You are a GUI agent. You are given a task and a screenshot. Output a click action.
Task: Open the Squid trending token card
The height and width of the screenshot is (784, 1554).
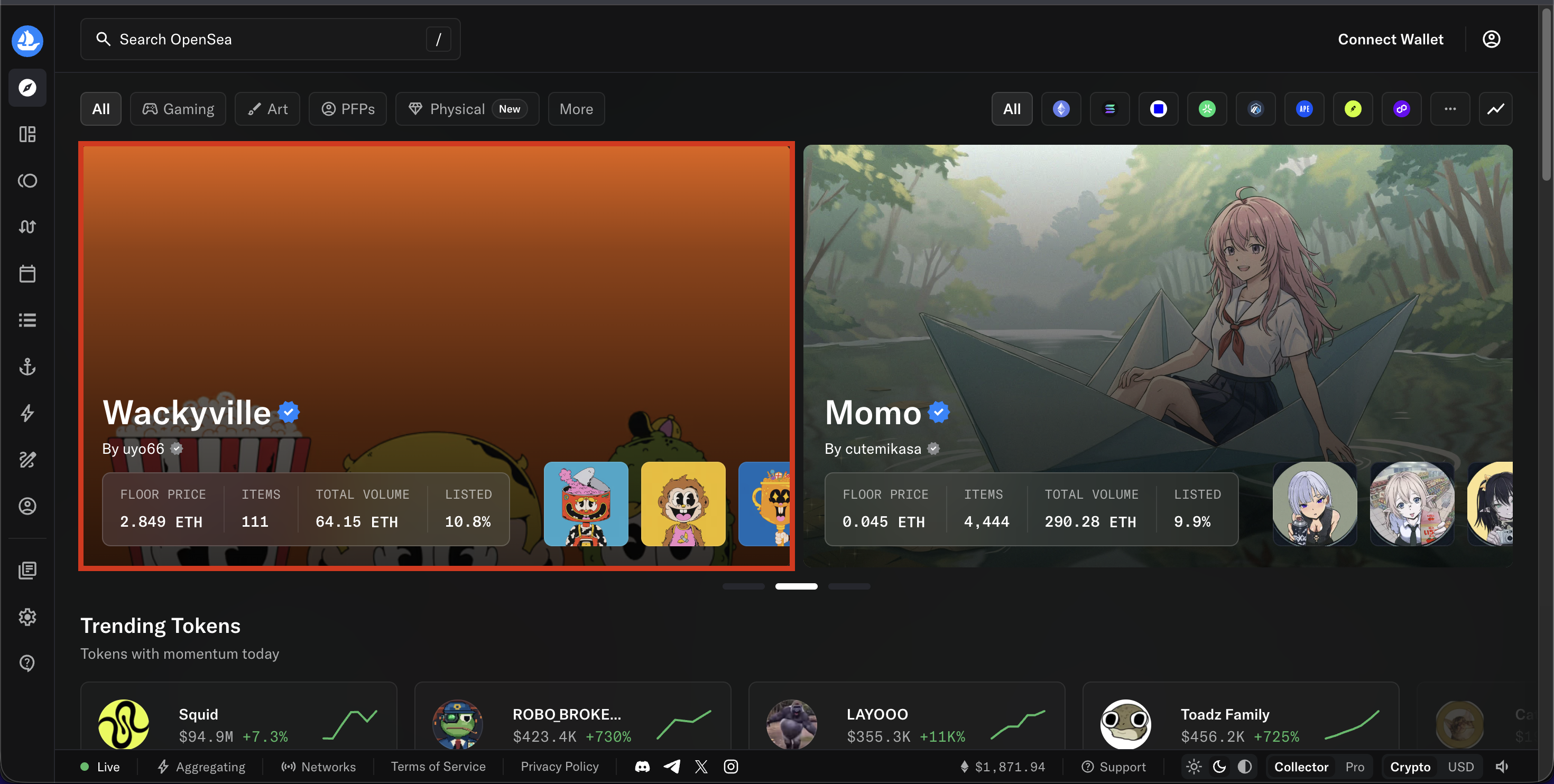click(239, 716)
